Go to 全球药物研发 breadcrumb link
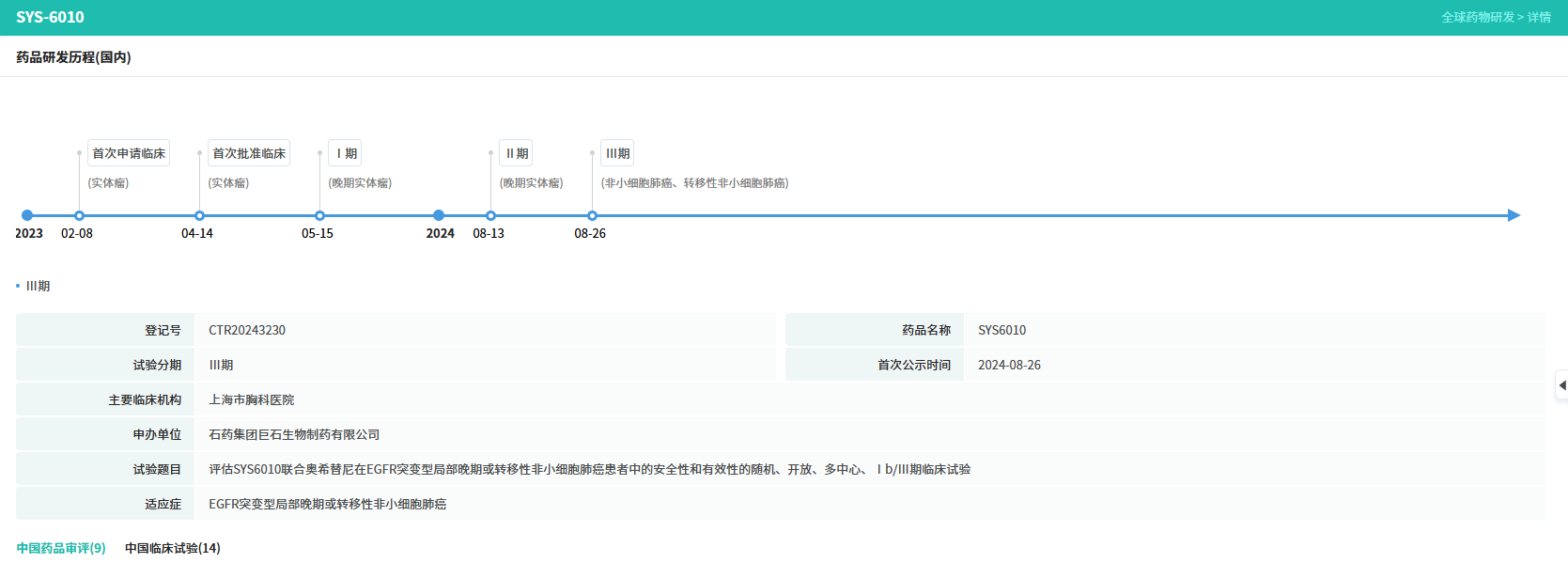This screenshot has width=1568, height=563. click(x=1477, y=17)
